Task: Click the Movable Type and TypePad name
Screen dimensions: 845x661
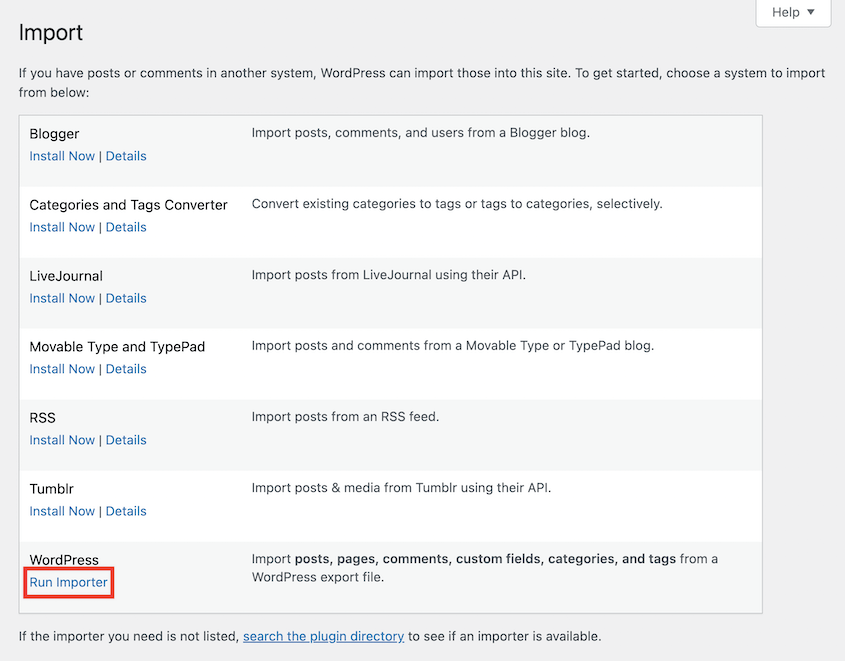Action: (117, 347)
